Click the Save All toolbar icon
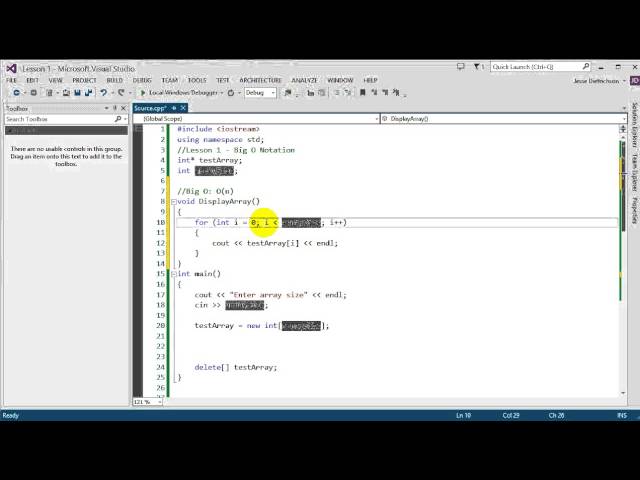The width and height of the screenshot is (640, 480). point(89,93)
